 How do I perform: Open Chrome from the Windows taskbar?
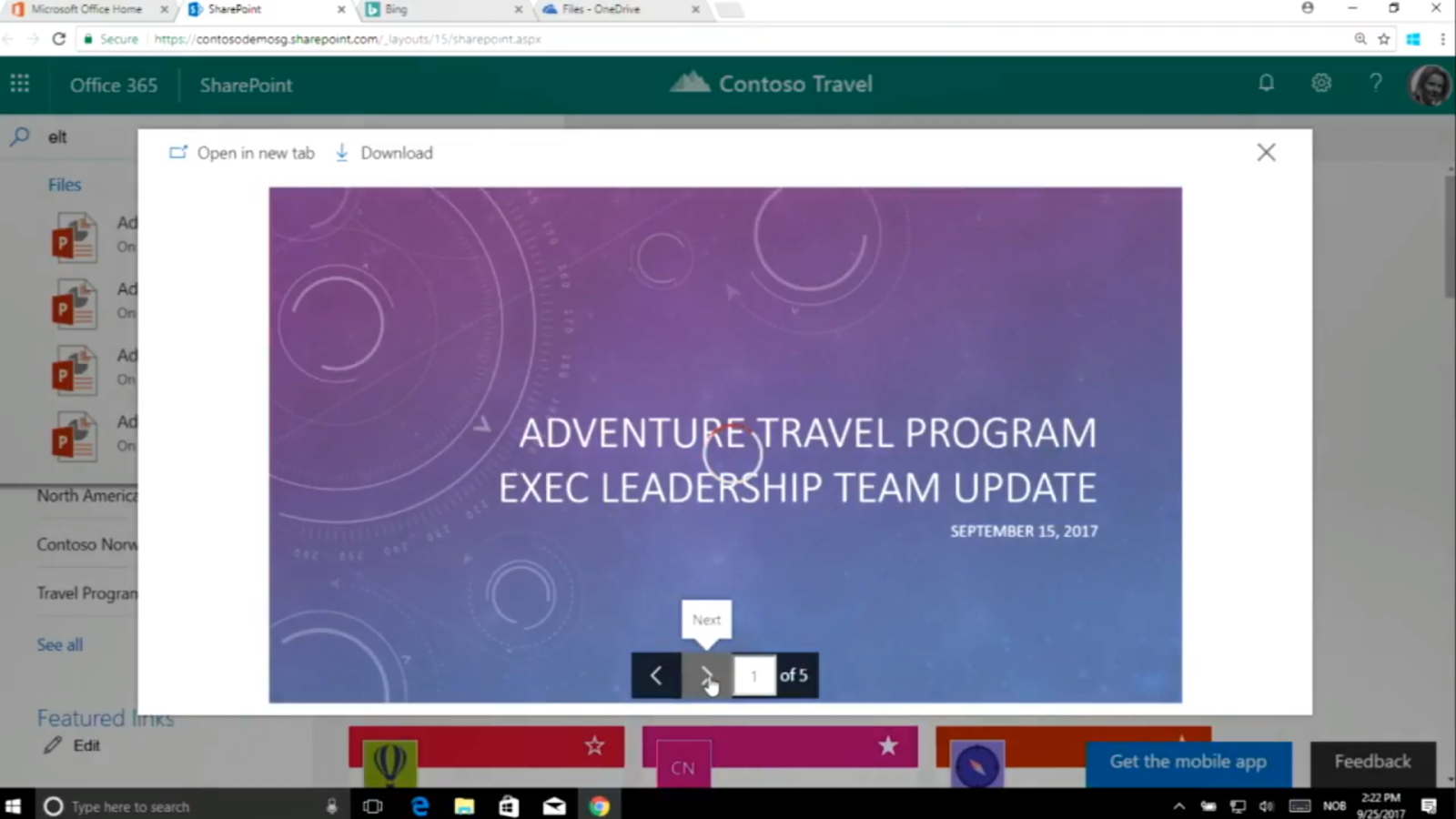pyautogui.click(x=599, y=806)
